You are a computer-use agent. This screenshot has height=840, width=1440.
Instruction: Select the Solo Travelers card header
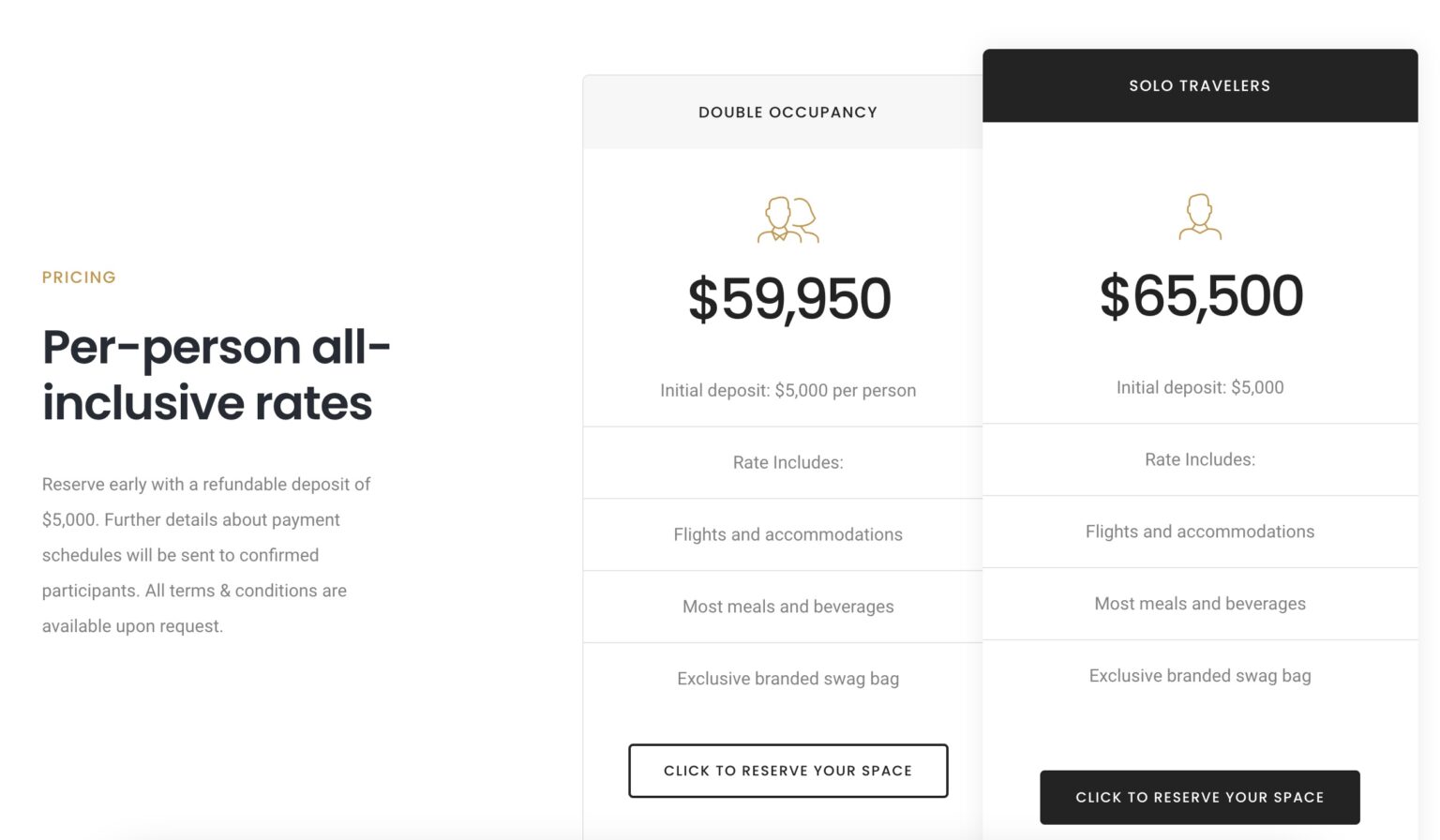coord(1199,86)
